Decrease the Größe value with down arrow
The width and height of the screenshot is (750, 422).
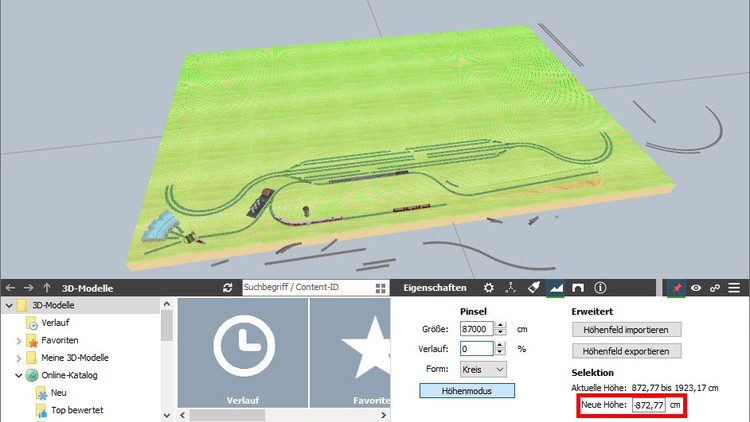(500, 332)
